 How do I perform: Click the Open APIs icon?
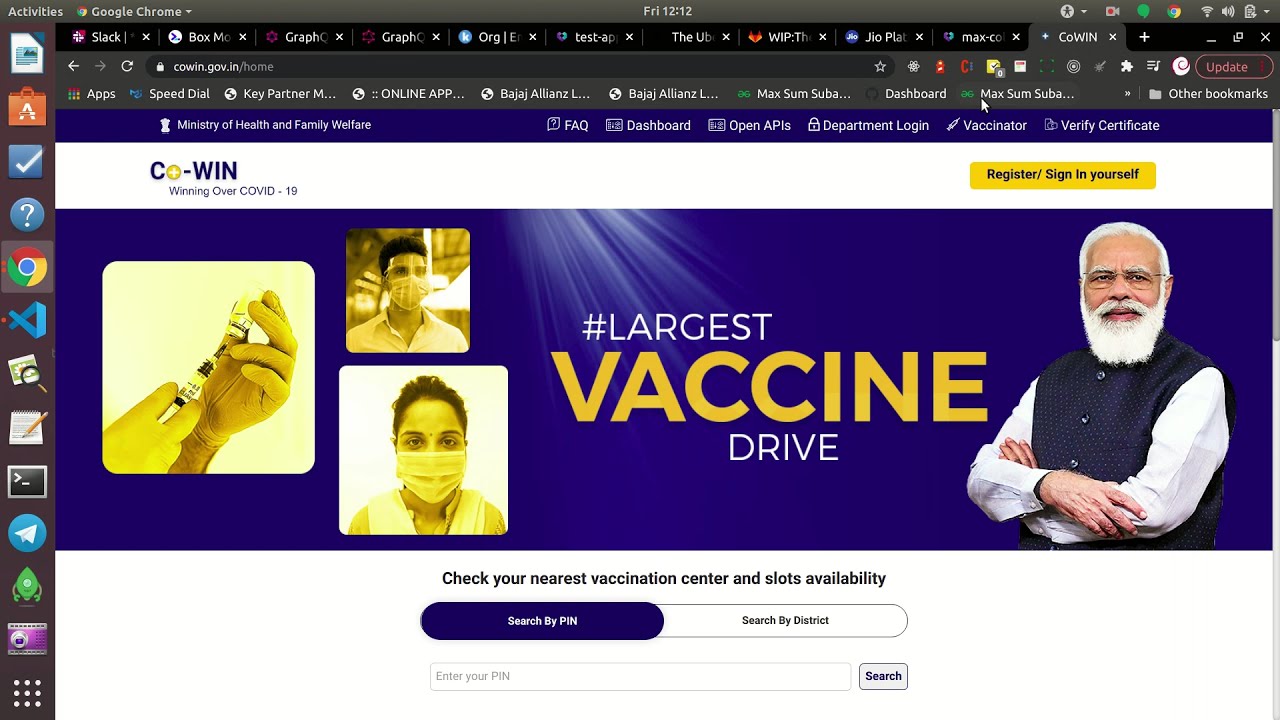pyautogui.click(x=716, y=125)
